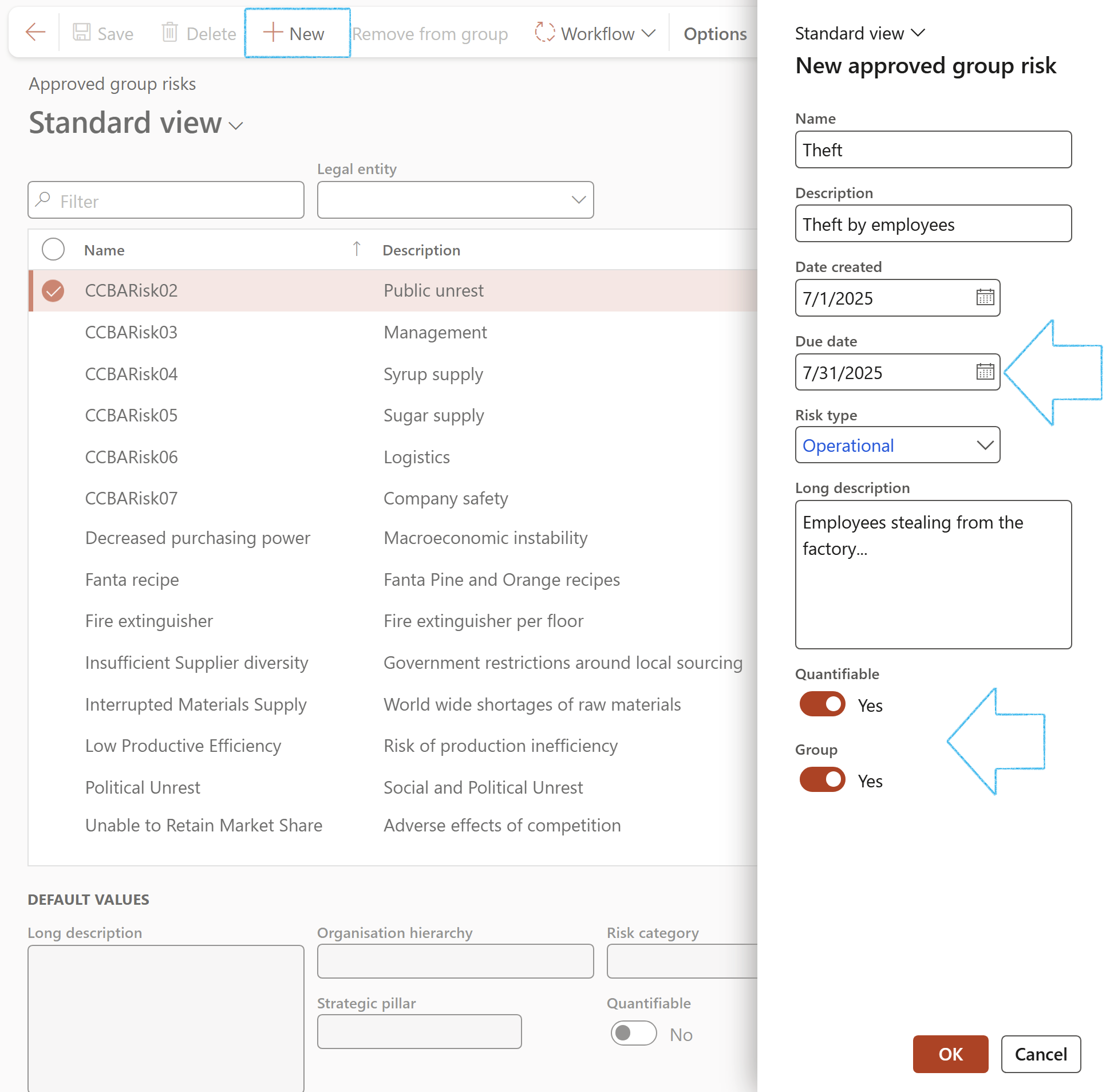Image resolution: width=1106 pixels, height=1092 pixels.
Task: Toggle the Quantifiable switch in the panel
Action: (x=822, y=704)
